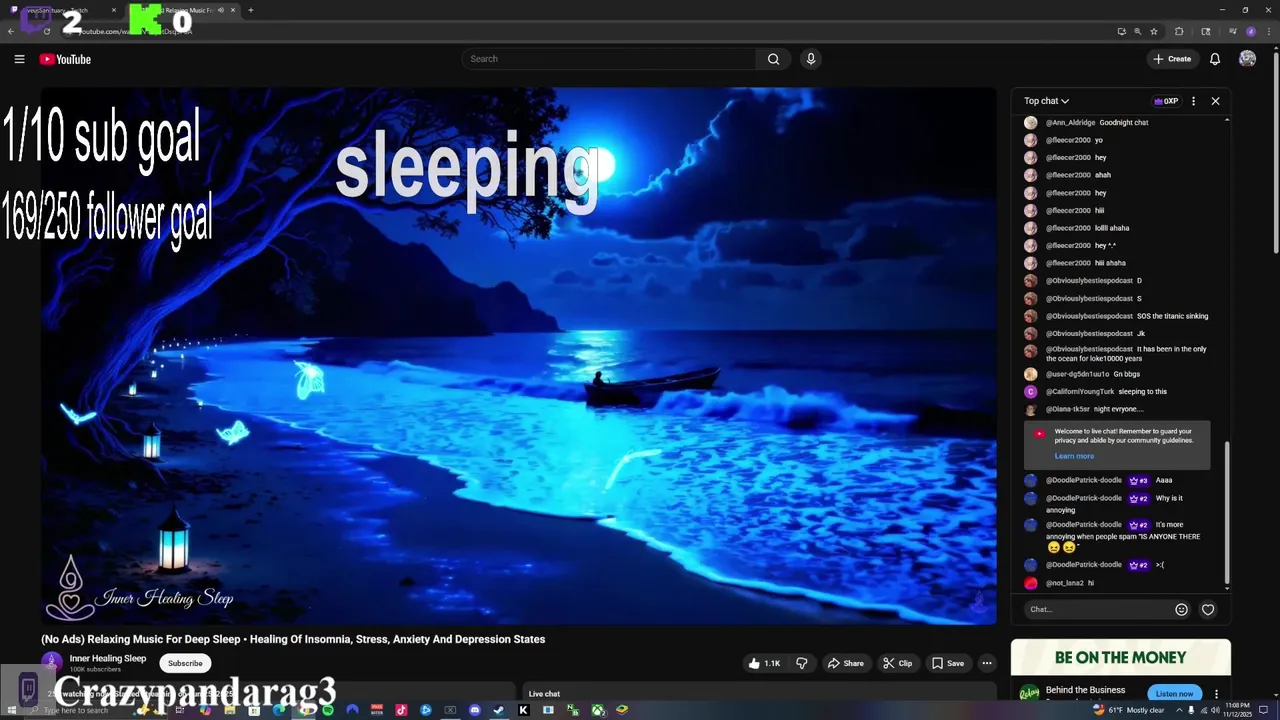Screen dimensions: 1280x720
Task: Open @Obviouslybestiespodcast avatar on SOS message
Action: click(x=1031, y=316)
